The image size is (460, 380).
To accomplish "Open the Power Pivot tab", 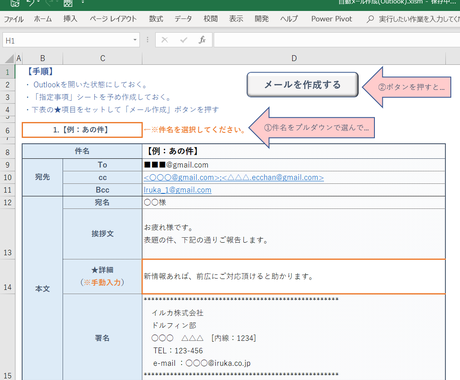I will click(x=332, y=19).
